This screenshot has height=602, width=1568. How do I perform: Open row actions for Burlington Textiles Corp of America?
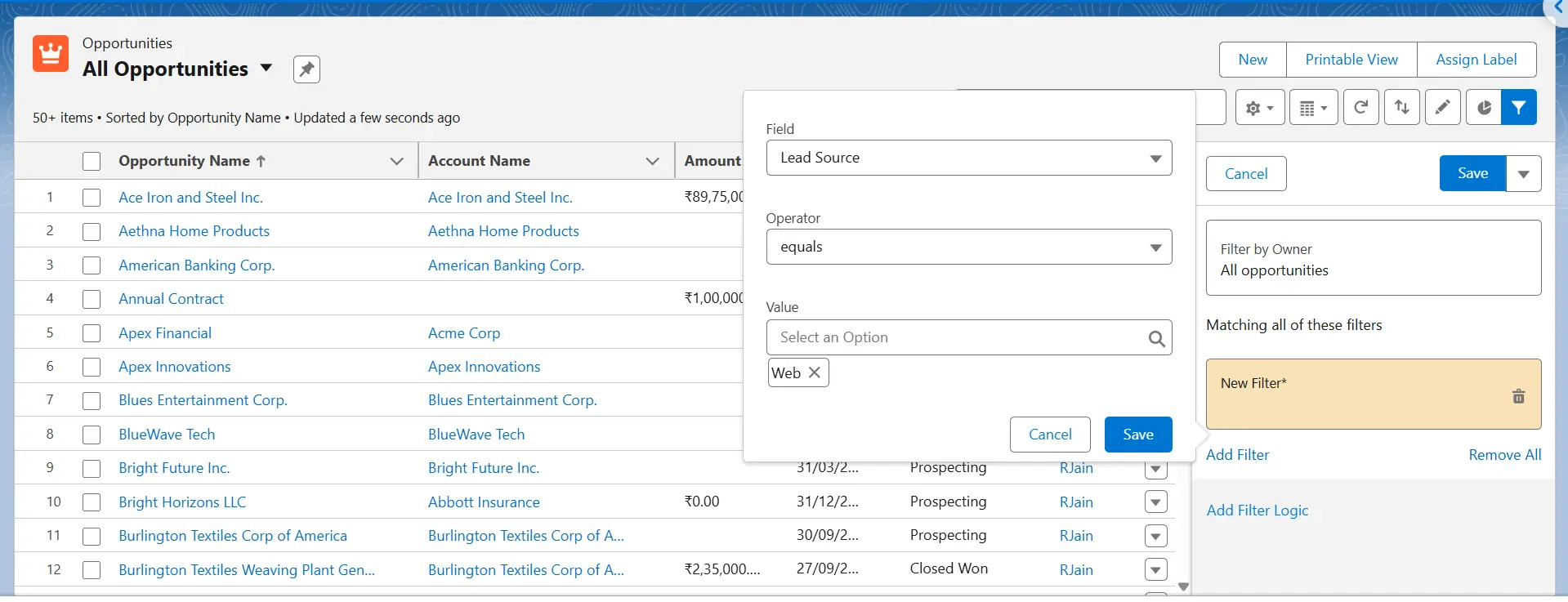click(1155, 536)
